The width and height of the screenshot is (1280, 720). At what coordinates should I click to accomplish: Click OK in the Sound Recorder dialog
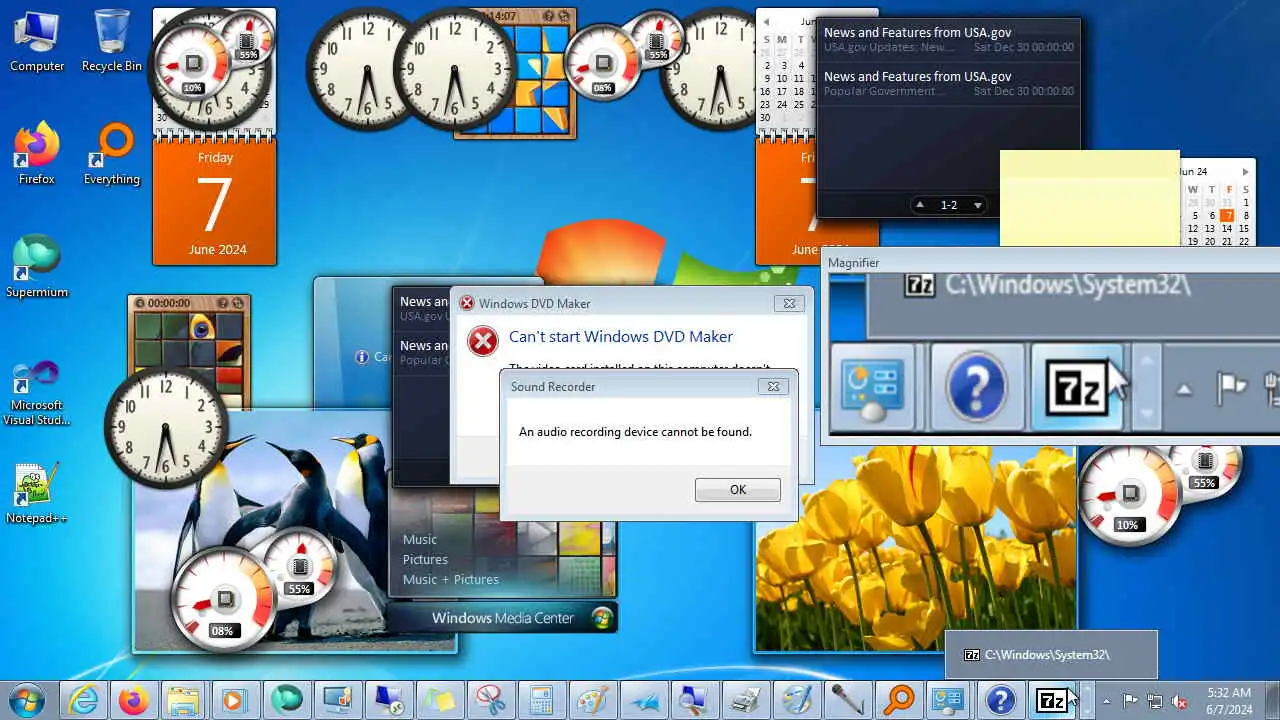(738, 490)
